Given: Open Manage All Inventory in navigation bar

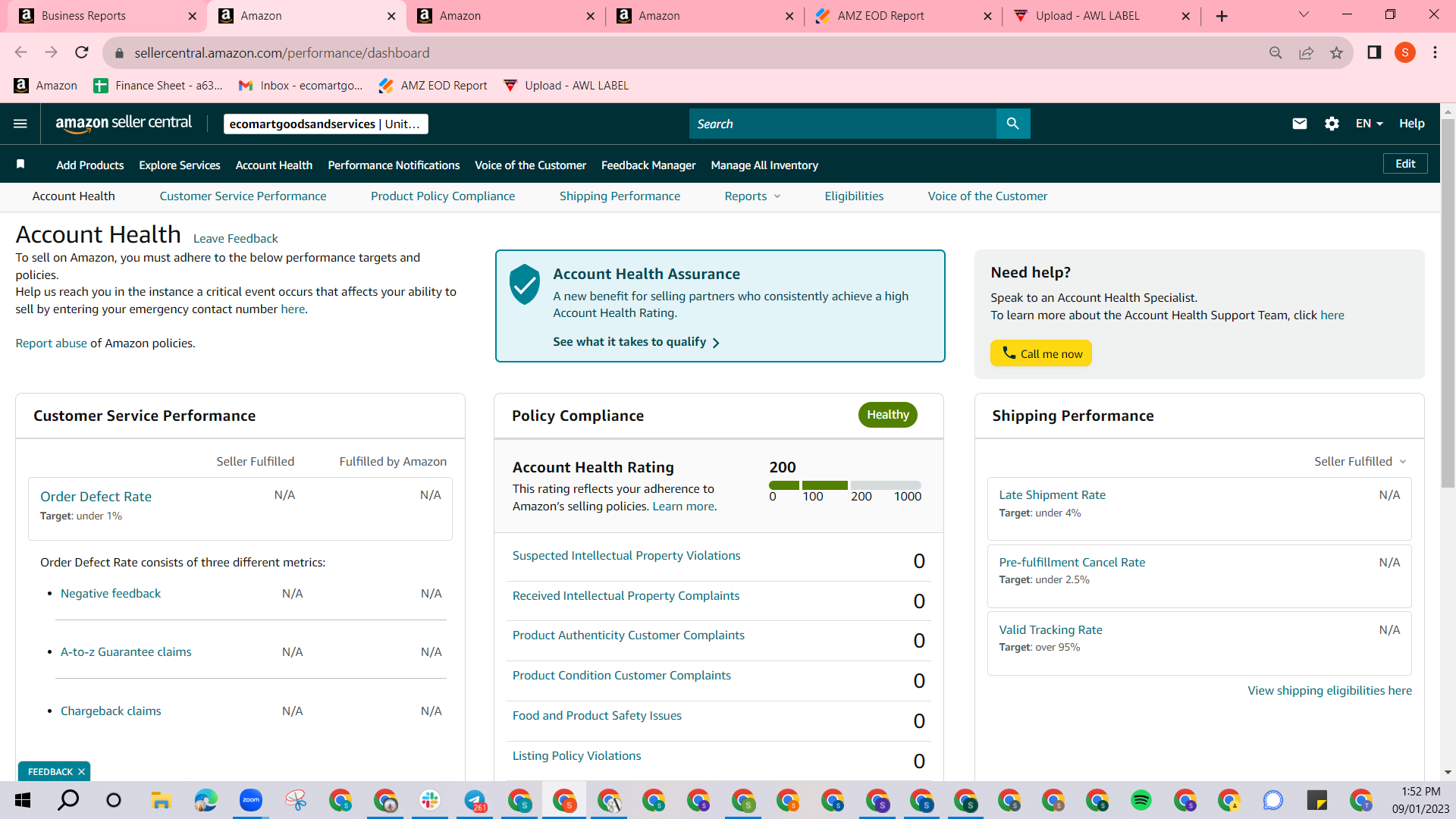Looking at the screenshot, I should click(764, 165).
